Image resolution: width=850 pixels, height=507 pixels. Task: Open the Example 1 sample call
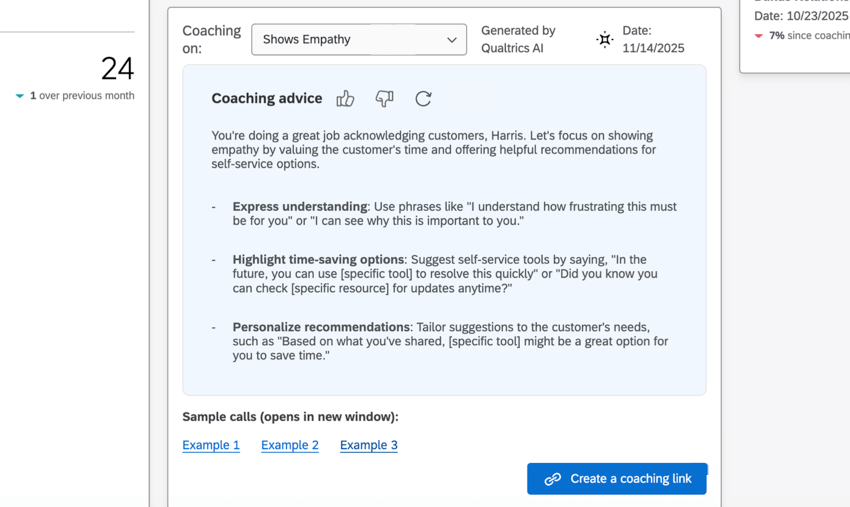point(211,445)
